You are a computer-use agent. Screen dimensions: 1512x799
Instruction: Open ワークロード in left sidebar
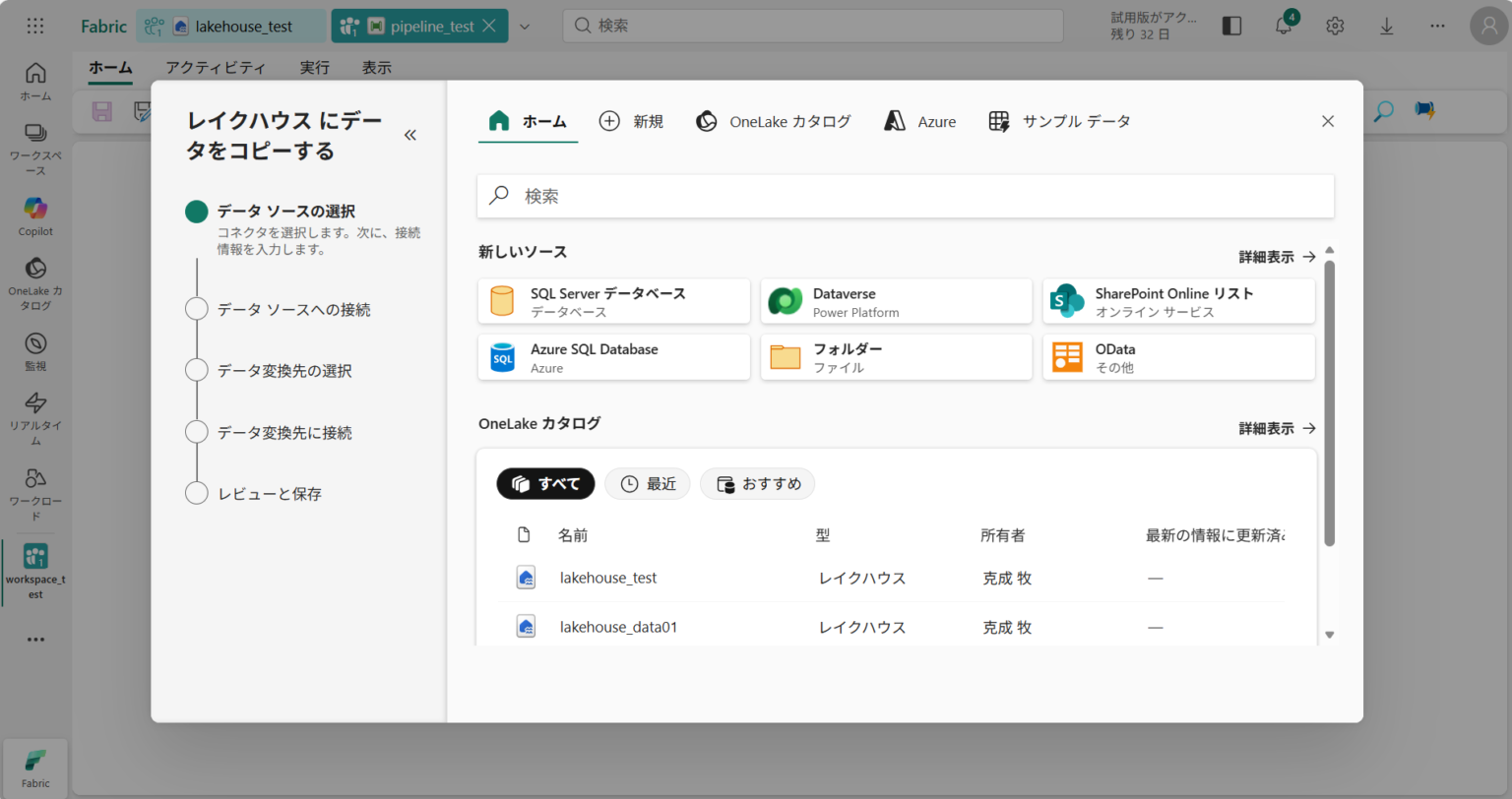[x=35, y=494]
